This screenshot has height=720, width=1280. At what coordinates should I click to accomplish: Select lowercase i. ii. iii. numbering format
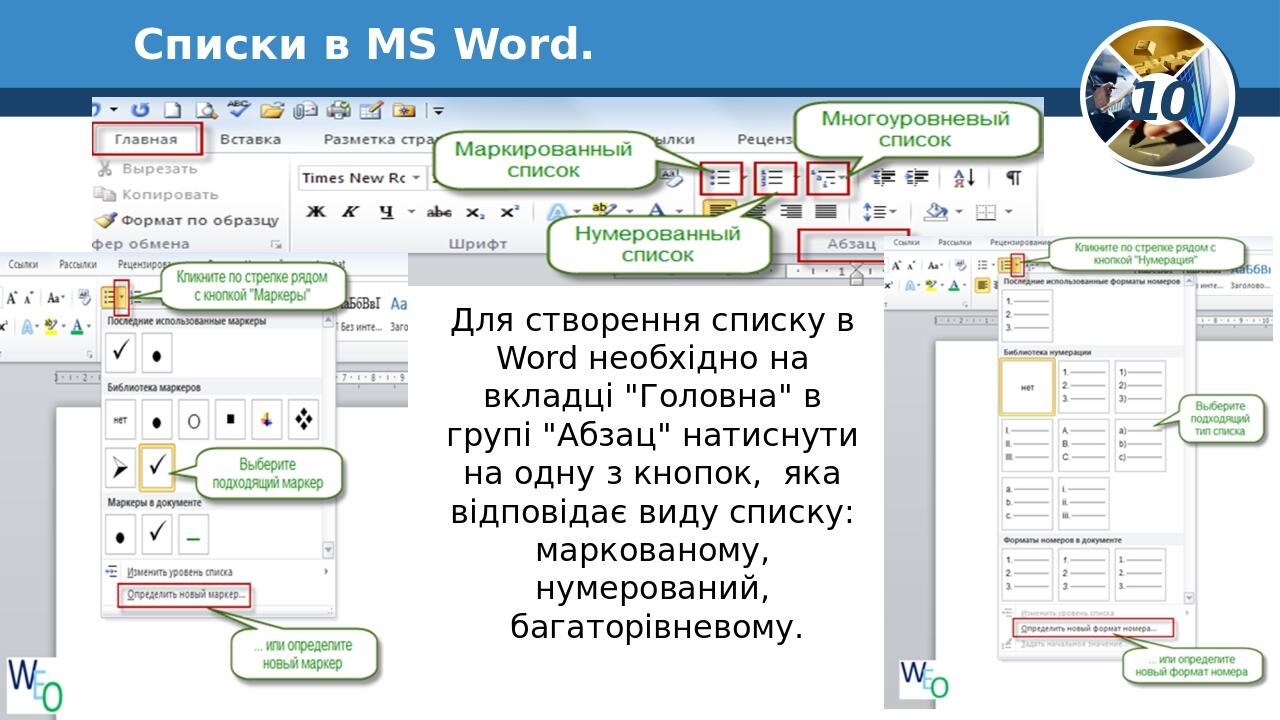(1084, 503)
